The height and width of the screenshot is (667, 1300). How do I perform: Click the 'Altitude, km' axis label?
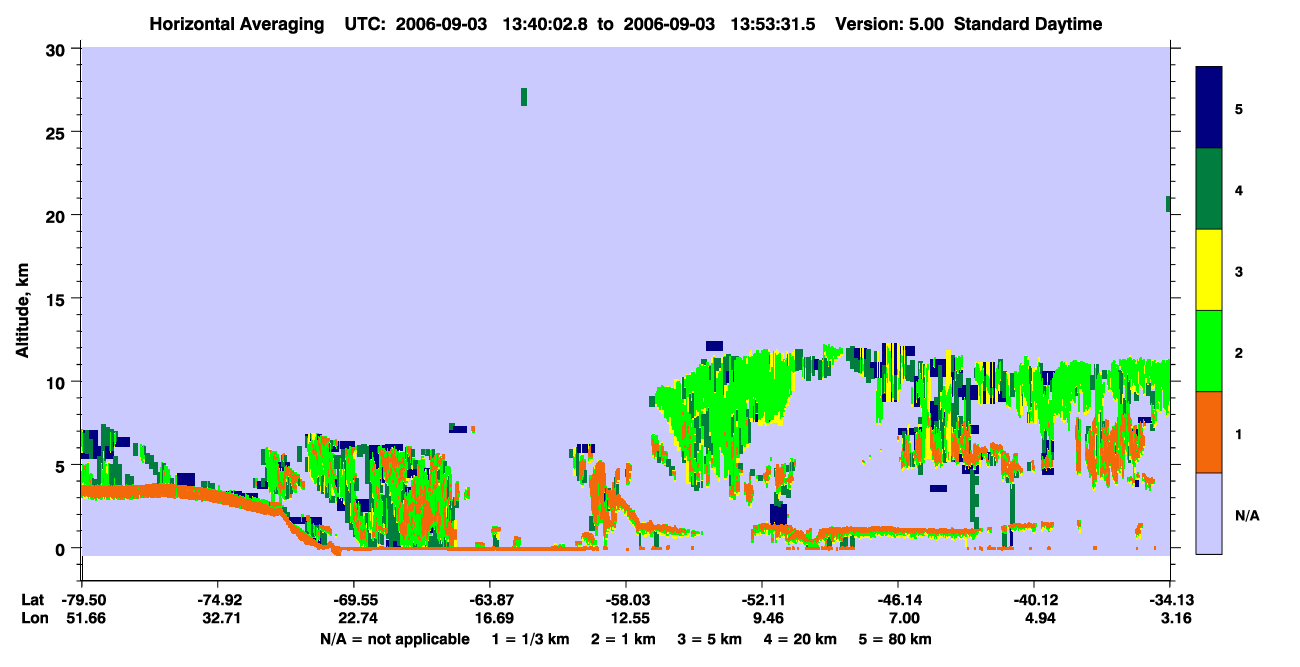click(22, 311)
